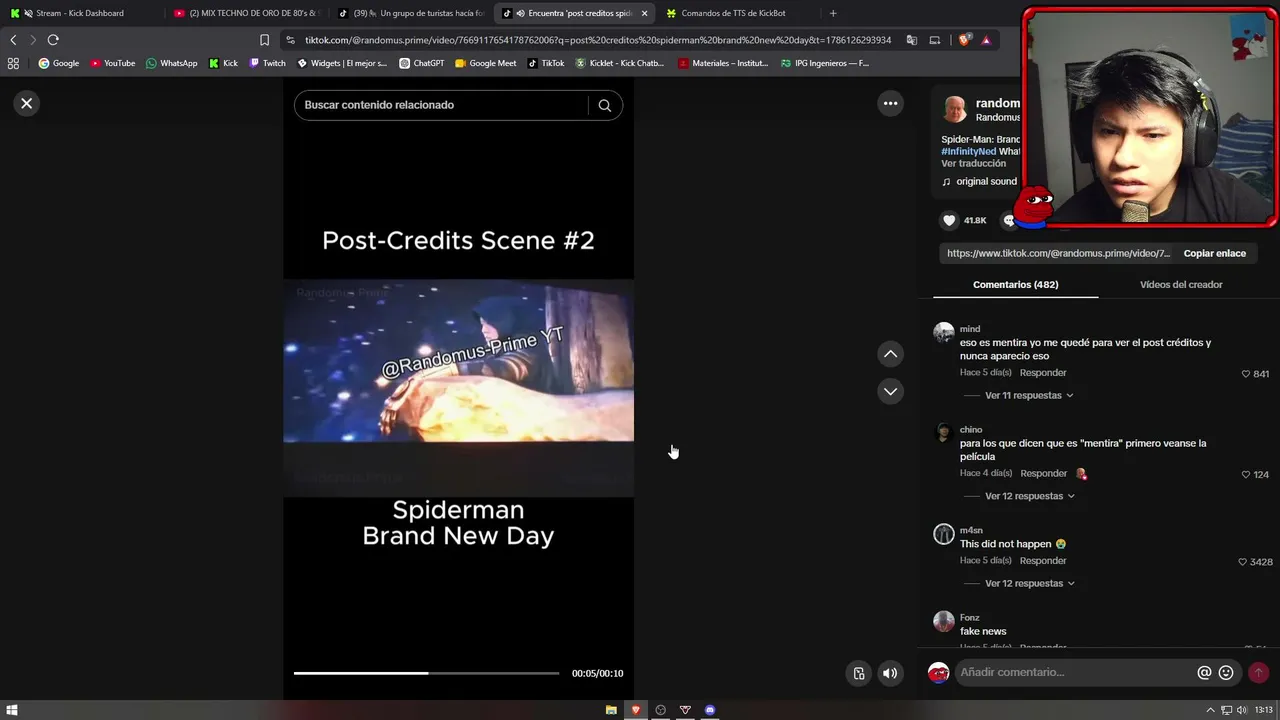The image size is (1280, 720).
Task: Open the WhatsApp bookmark
Action: point(171,63)
